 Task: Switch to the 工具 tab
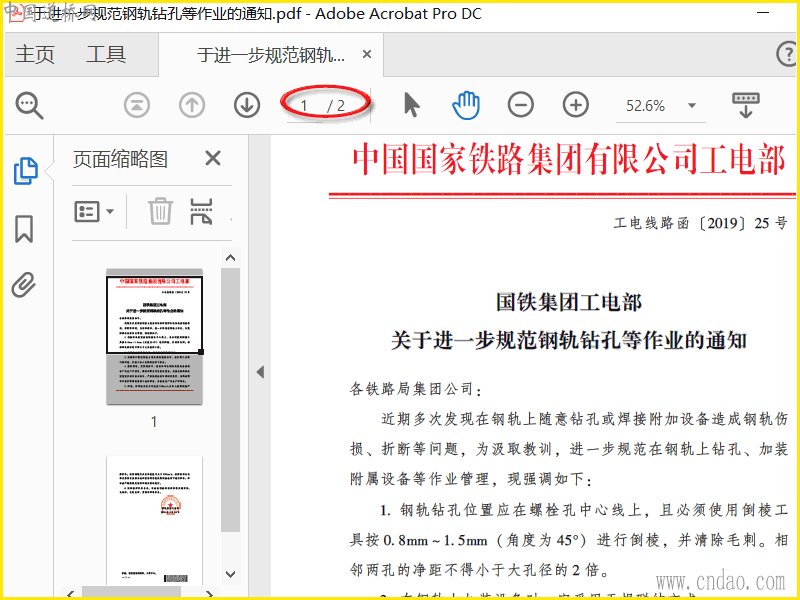pos(106,54)
